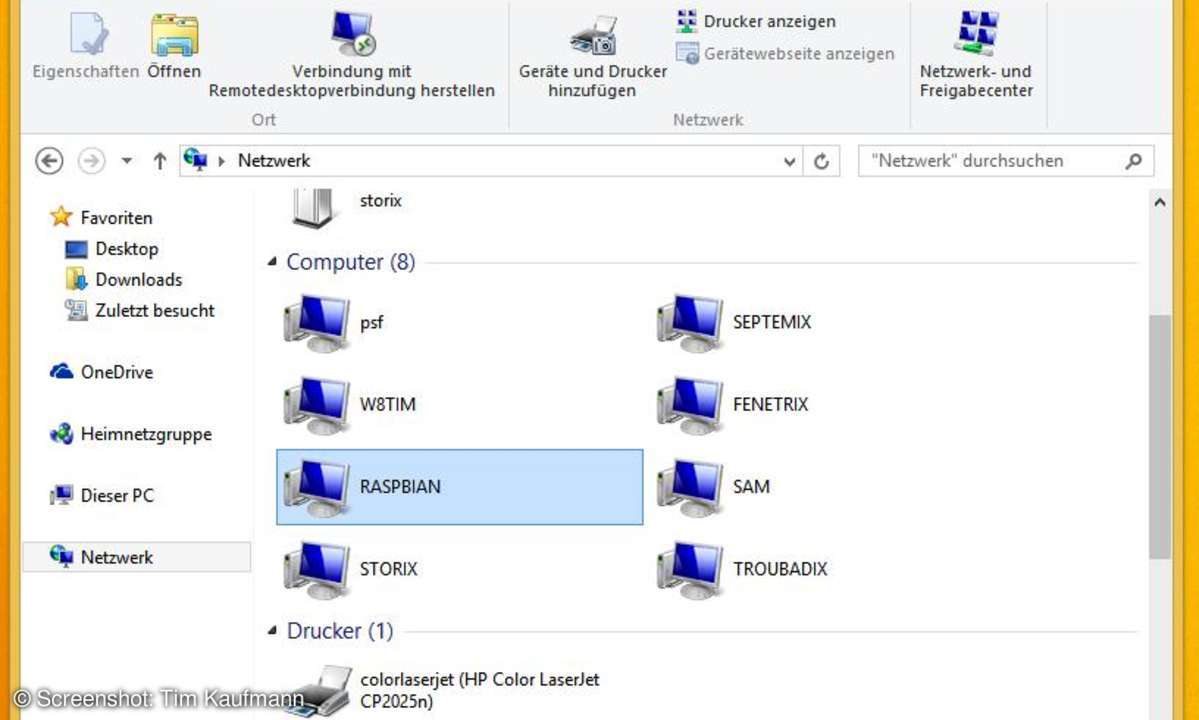Open the recent locations dropdown arrow
Viewport: 1199px width, 720px height.
(x=127, y=161)
